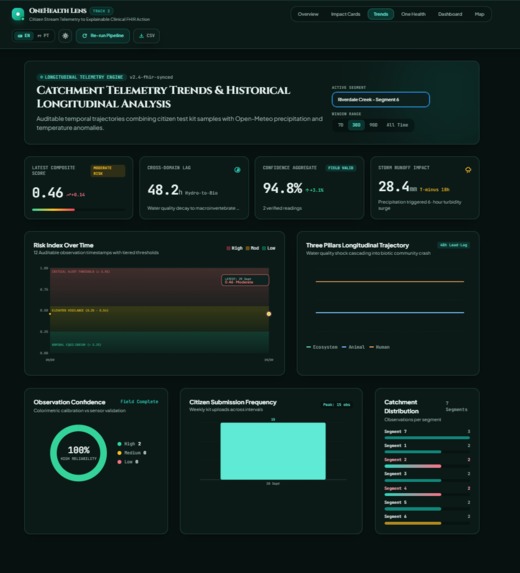Viewport: 520px width, 573px height.
Task: Select Segment 1 distribution row
Action: click(x=427, y=448)
